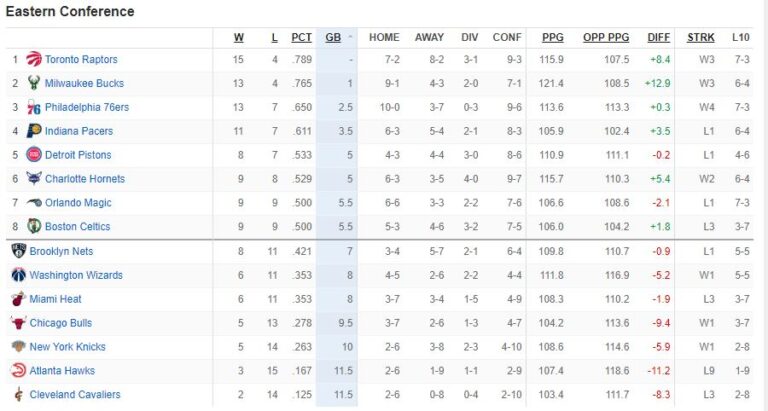Click the Milwaukee Bucks logo icon
Image resolution: width=768 pixels, height=411 pixels.
click(34, 84)
